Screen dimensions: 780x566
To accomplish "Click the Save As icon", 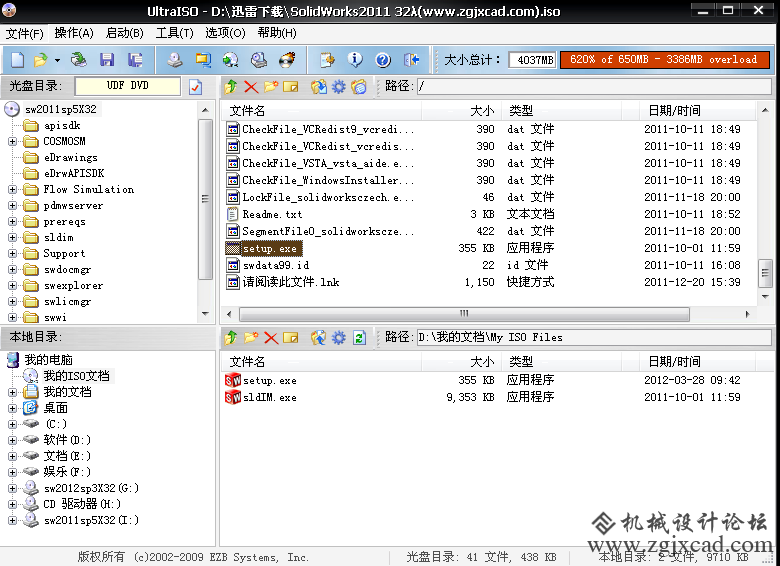I will [x=134, y=60].
